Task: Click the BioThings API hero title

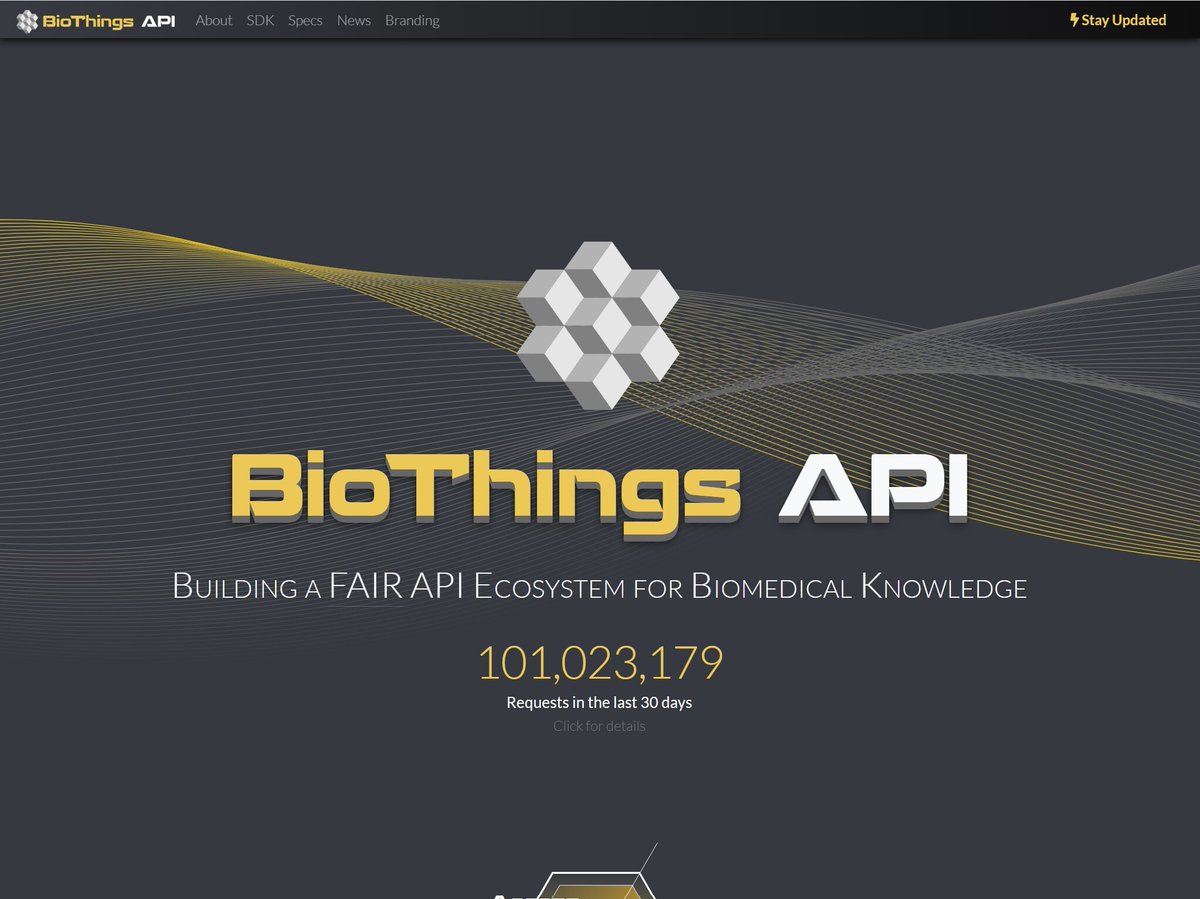Action: tap(600, 493)
